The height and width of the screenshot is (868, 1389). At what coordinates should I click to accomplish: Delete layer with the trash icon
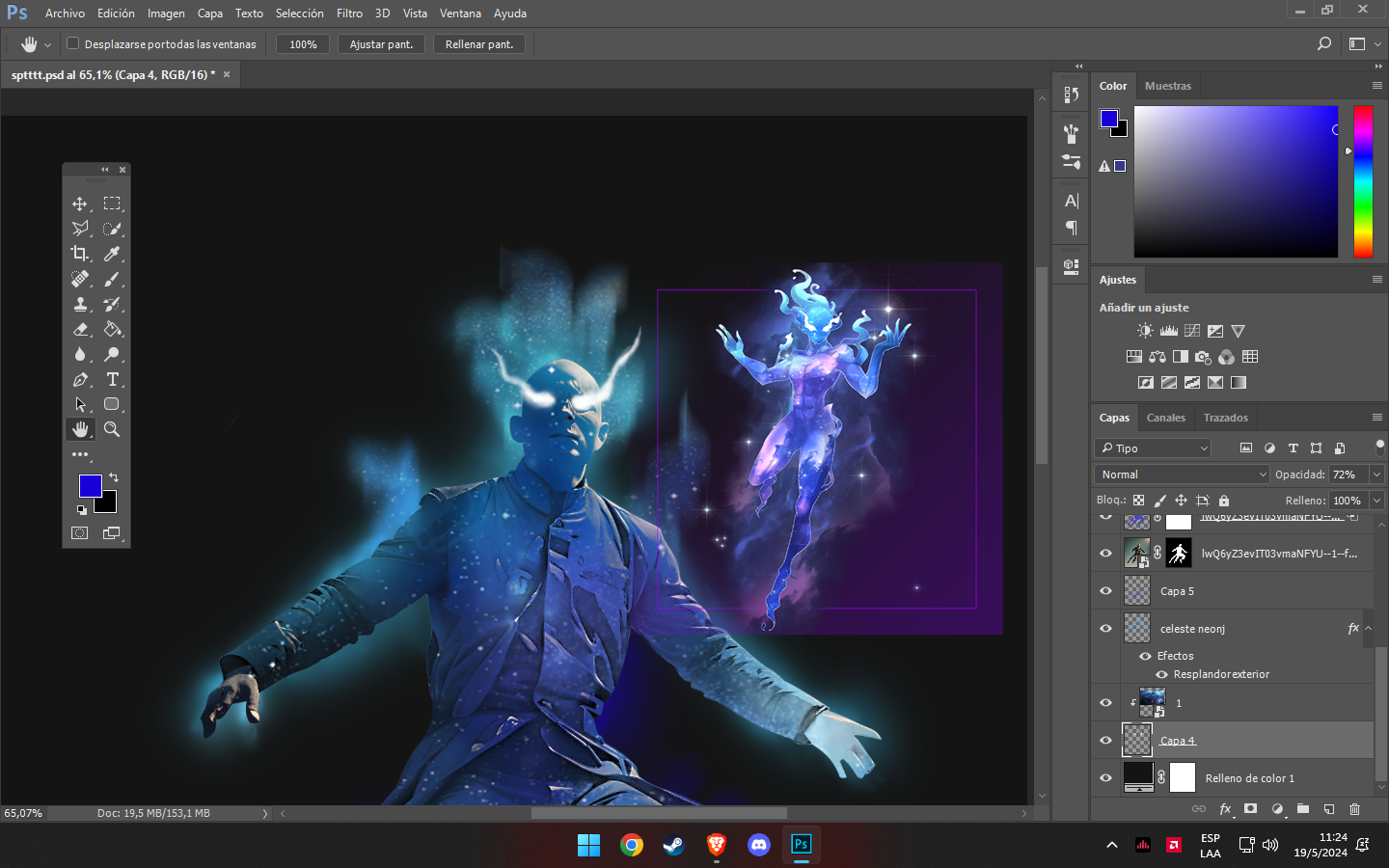click(x=1354, y=809)
